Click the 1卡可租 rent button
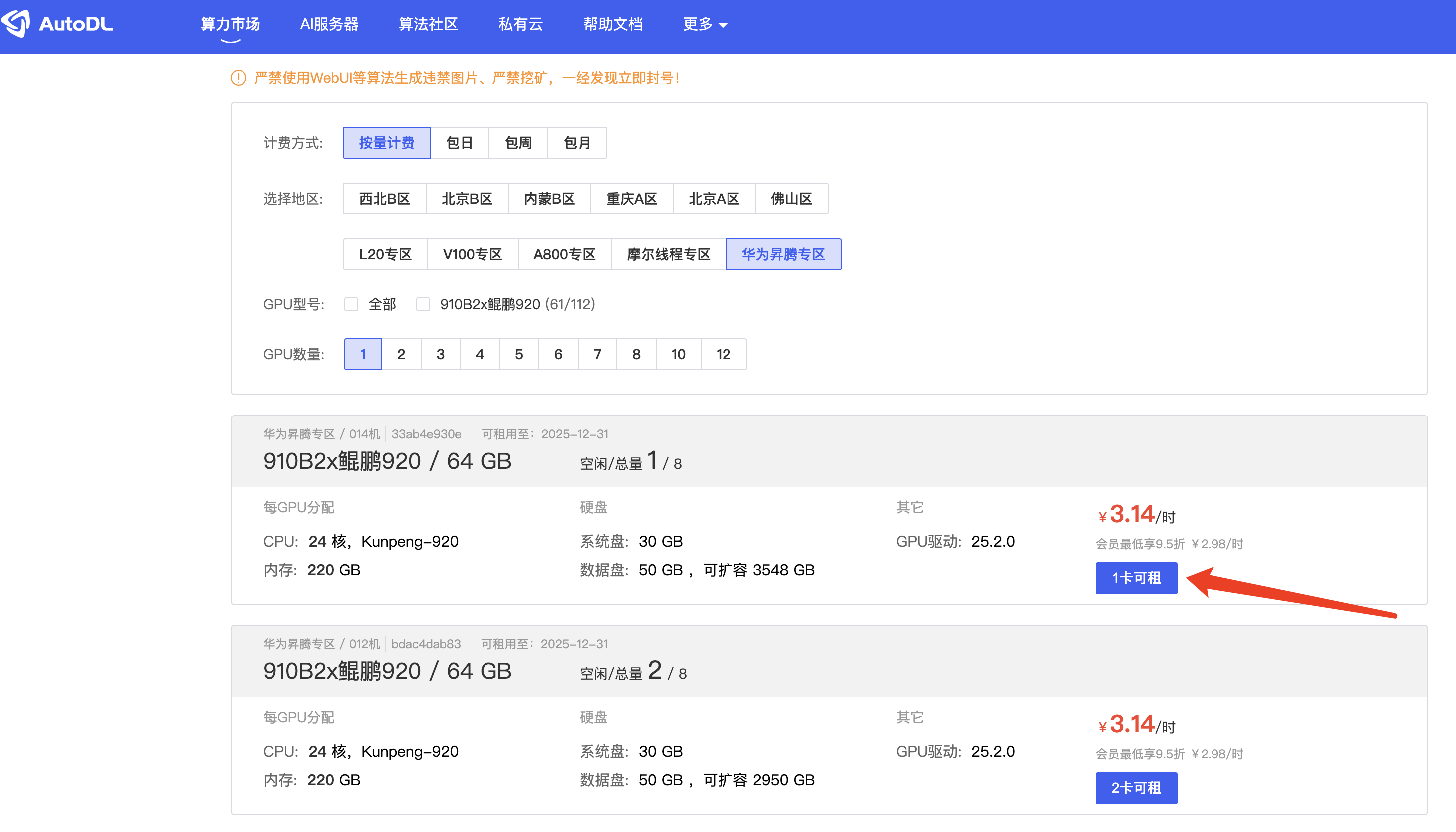The image size is (1456, 832). point(1136,578)
